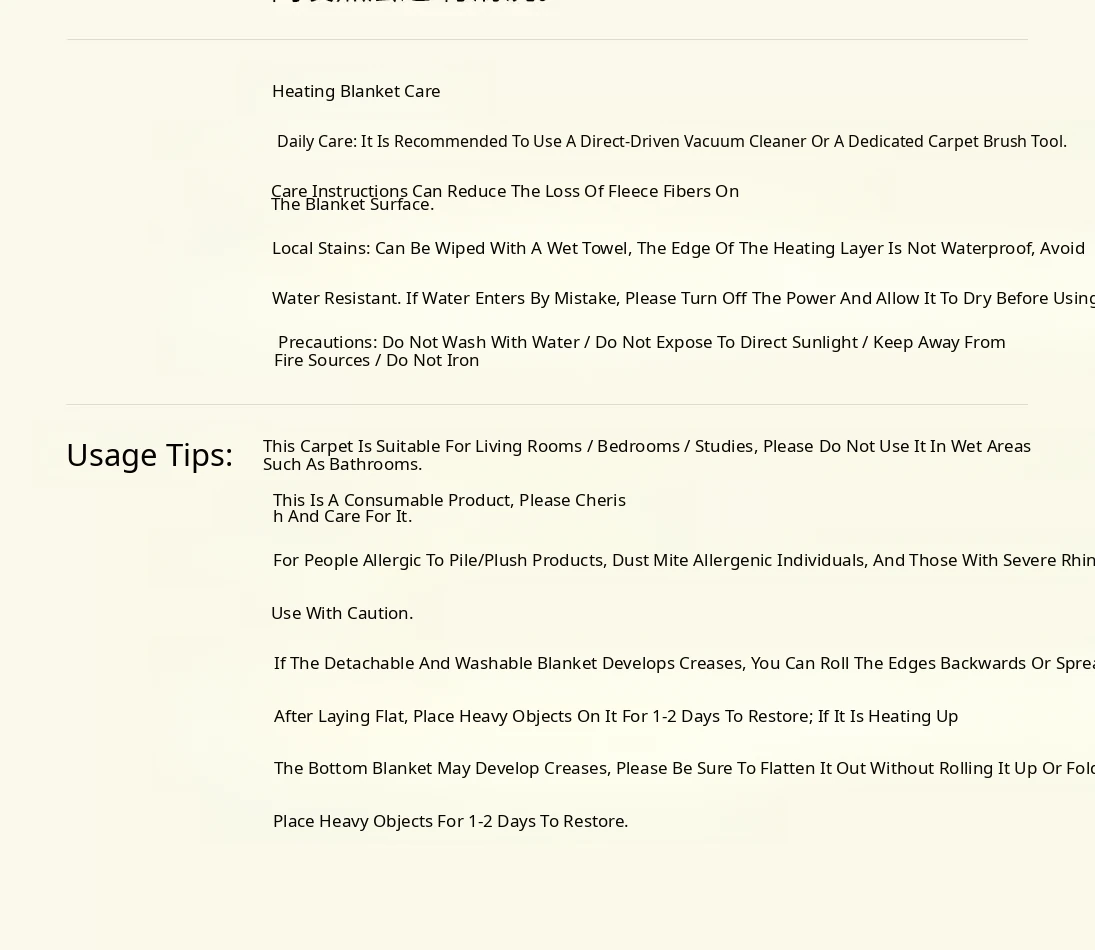The width and height of the screenshot is (1095, 950).
Task: Click the Water Resistant warning line
Action: (682, 298)
